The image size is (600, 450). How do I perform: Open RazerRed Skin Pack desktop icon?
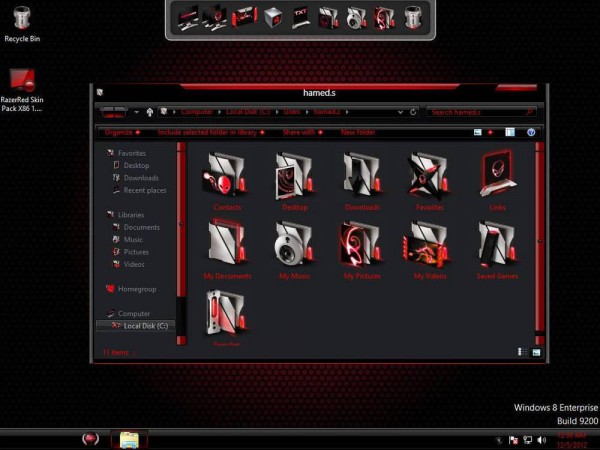click(x=22, y=90)
